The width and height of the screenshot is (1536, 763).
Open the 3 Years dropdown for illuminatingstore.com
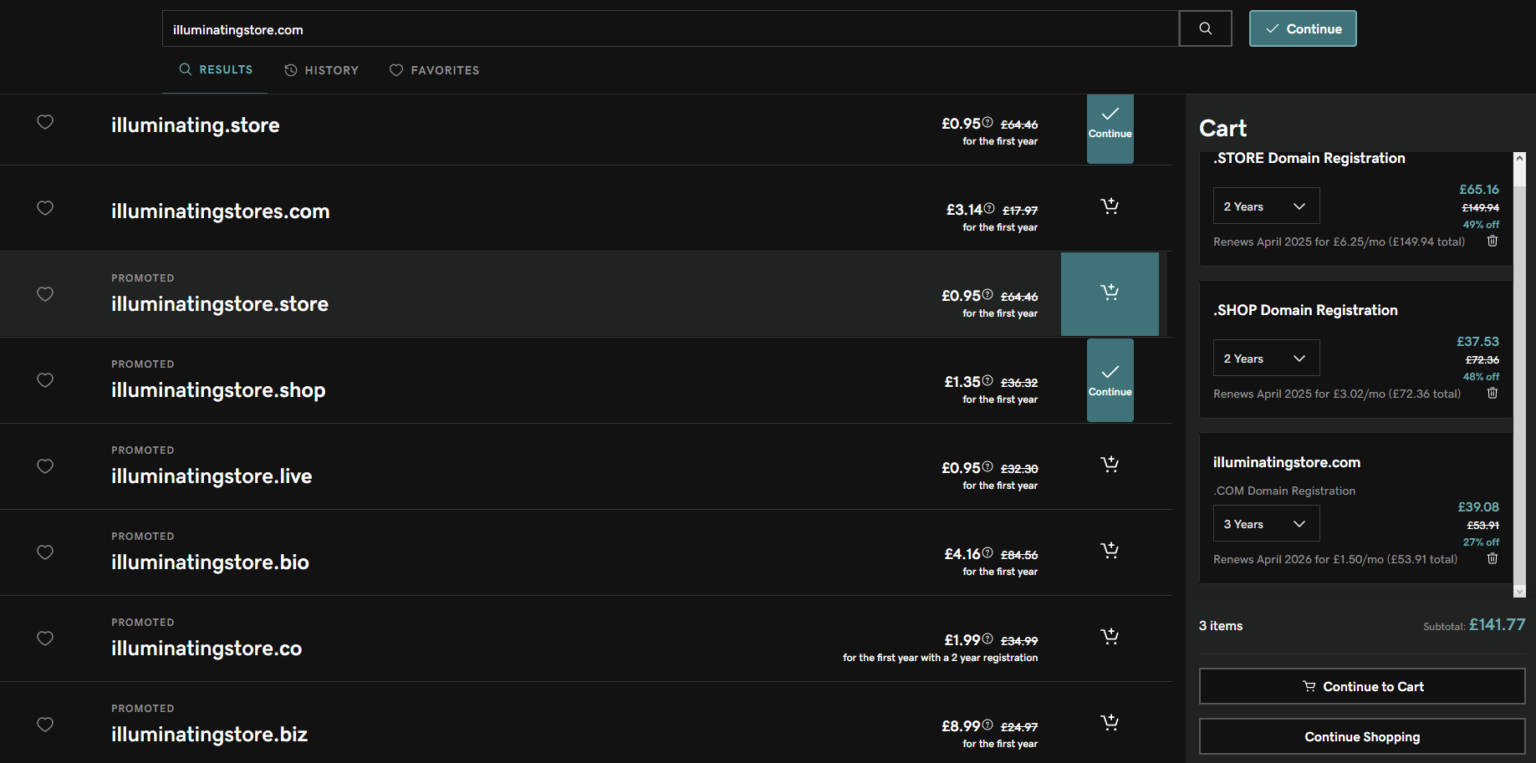pos(1266,524)
